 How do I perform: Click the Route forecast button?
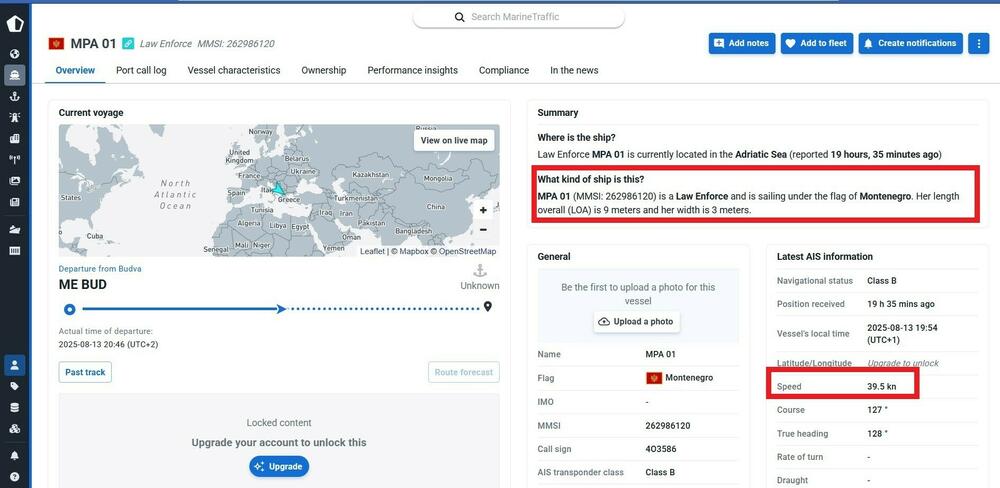pyautogui.click(x=464, y=372)
